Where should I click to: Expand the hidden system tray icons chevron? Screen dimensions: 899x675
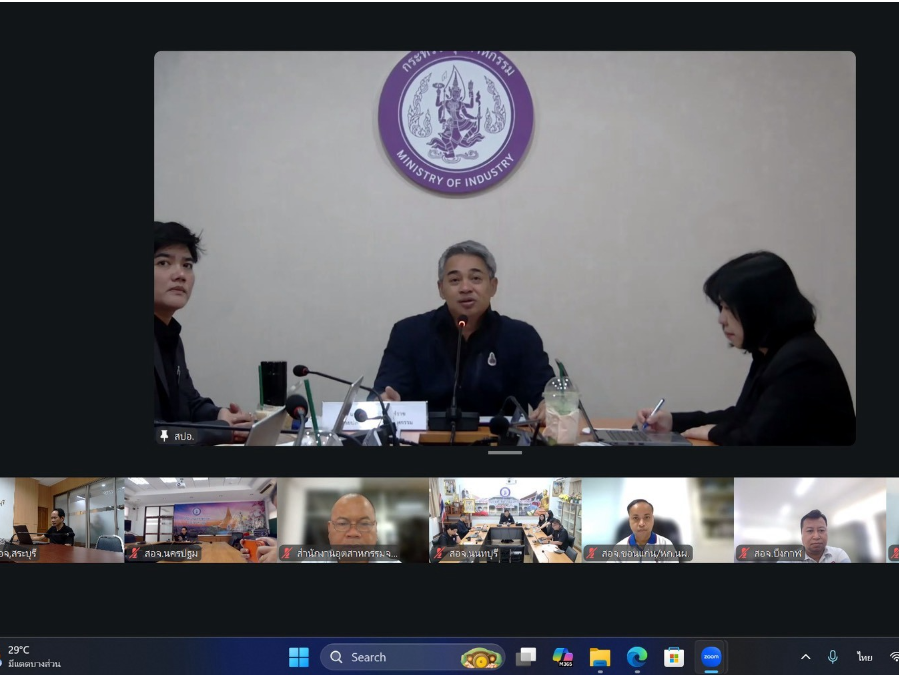pyautogui.click(x=806, y=657)
